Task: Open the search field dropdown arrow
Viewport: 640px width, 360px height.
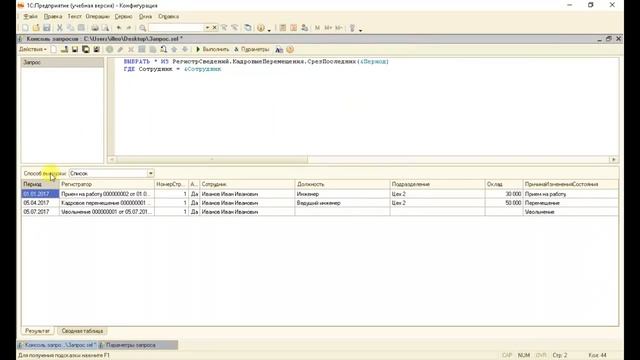Action: pos(207,28)
